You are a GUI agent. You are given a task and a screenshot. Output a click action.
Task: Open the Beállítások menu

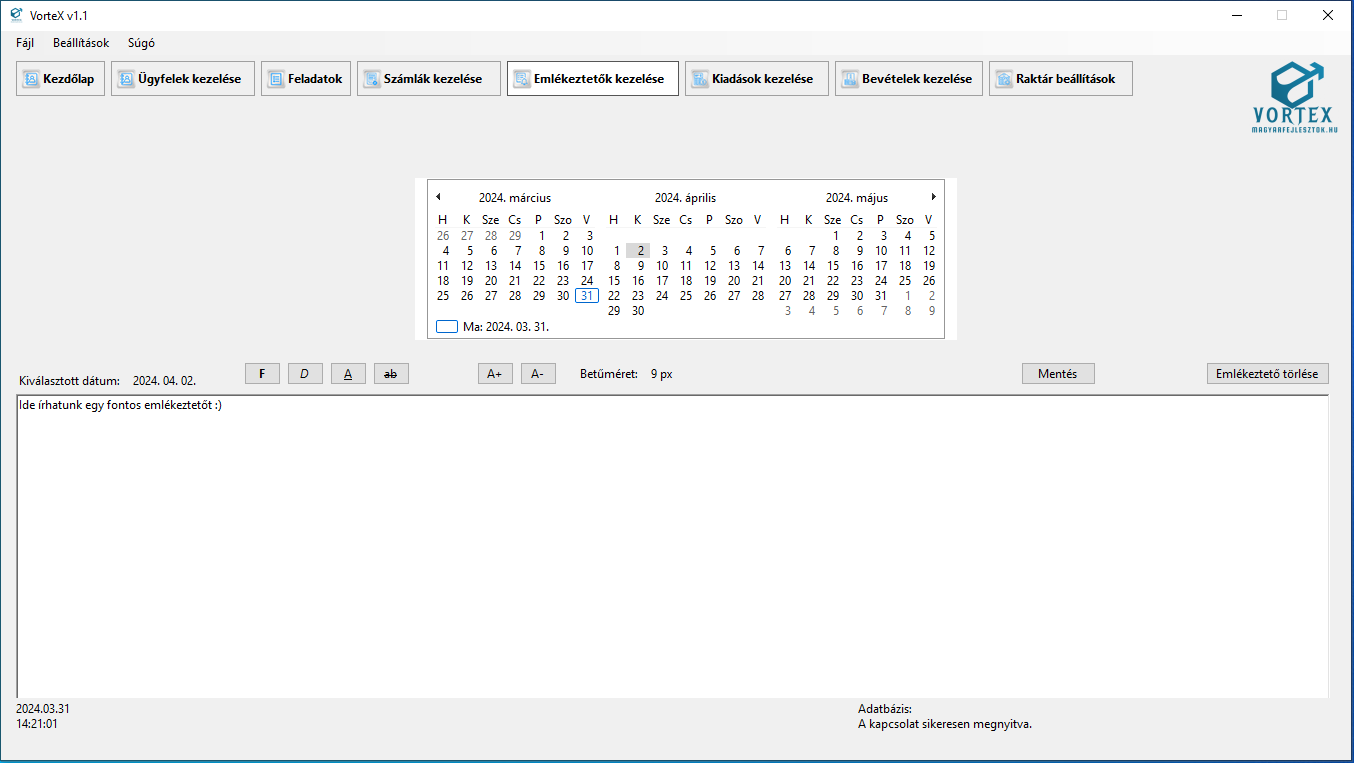(x=81, y=43)
